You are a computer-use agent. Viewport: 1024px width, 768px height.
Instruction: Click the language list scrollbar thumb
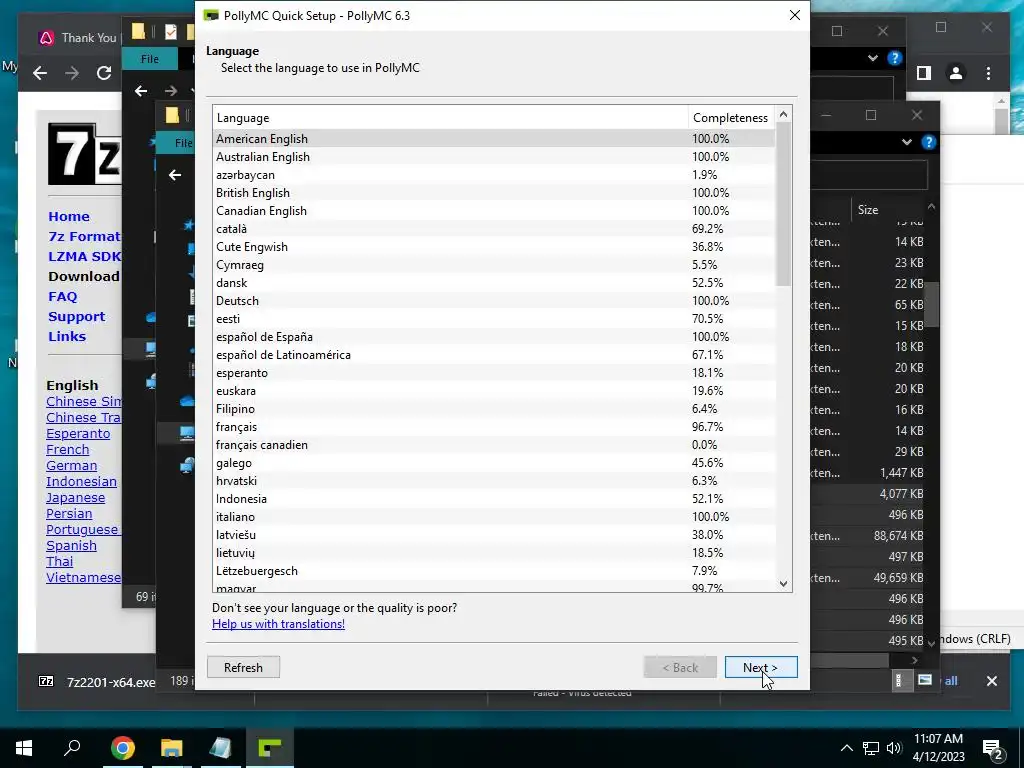(784, 204)
